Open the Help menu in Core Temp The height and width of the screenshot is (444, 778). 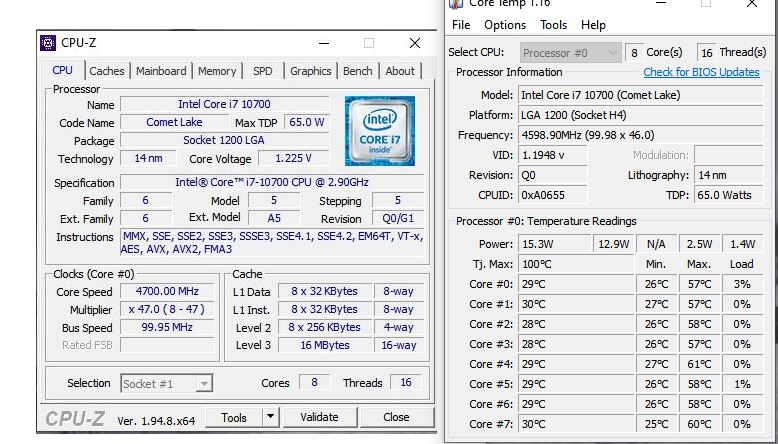[x=593, y=25]
